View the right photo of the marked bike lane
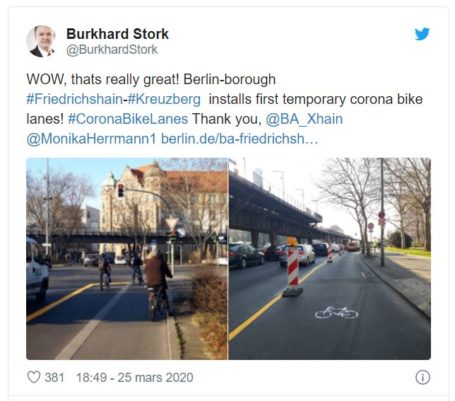The height and width of the screenshot is (401, 455). 330,259
